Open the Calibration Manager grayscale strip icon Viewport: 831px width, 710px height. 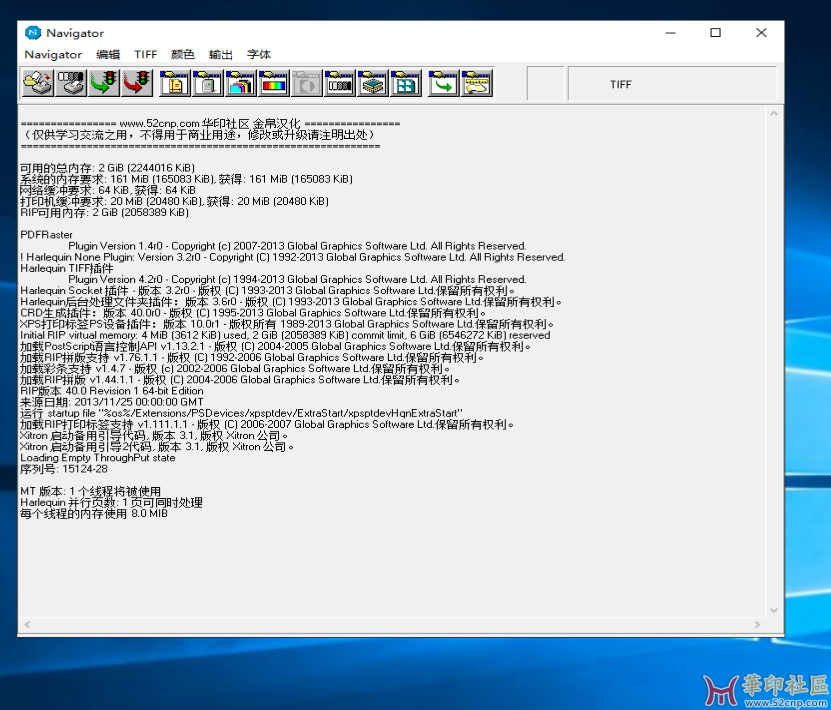pyautogui.click(x=339, y=83)
